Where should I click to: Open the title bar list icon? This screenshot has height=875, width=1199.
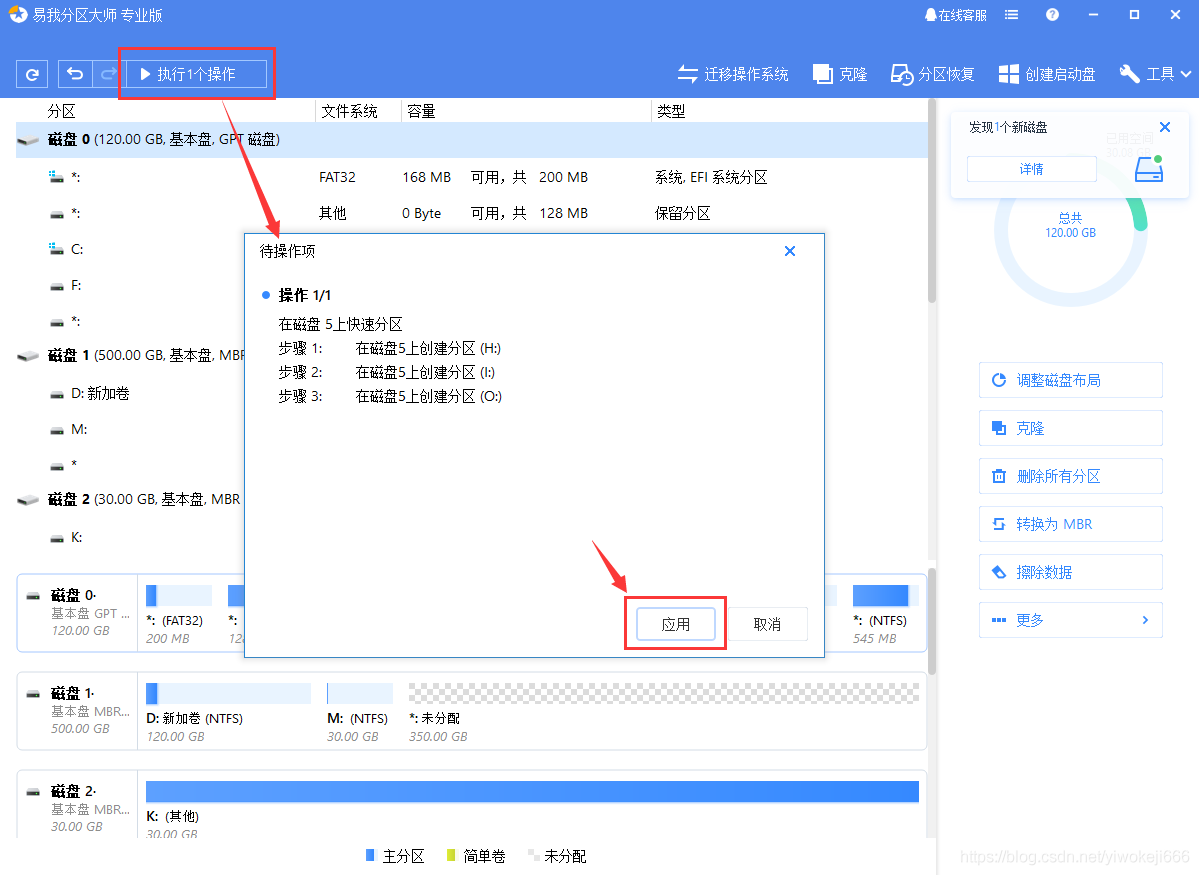1011,14
